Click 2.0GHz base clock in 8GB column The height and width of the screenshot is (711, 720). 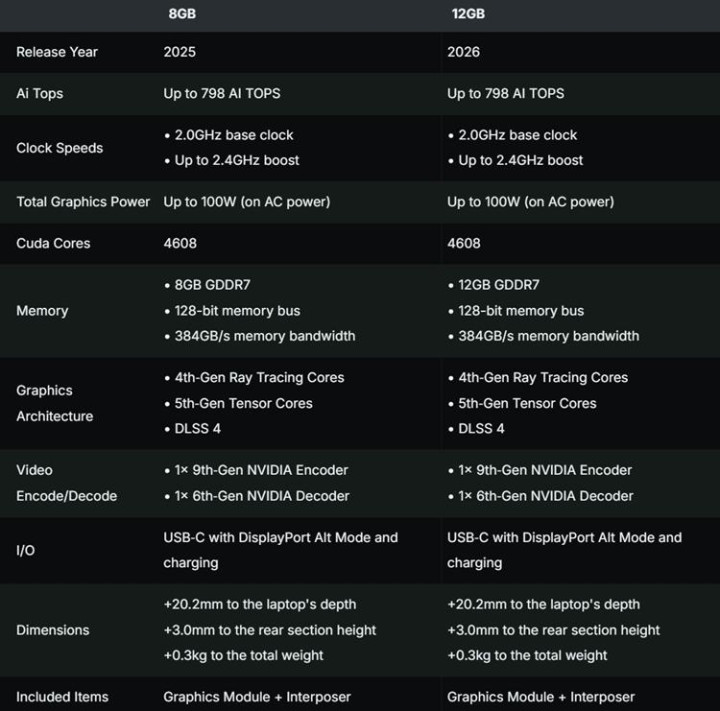234,135
